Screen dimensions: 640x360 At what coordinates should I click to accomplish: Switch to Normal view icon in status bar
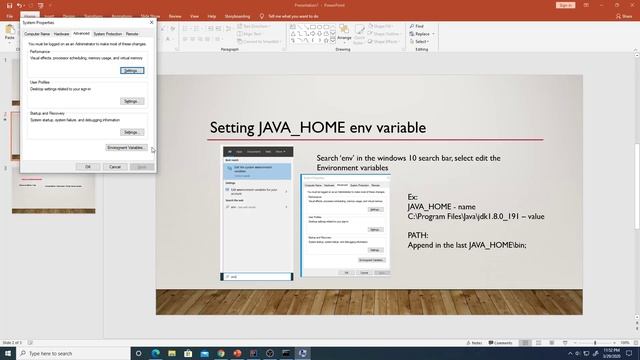tap(525, 343)
